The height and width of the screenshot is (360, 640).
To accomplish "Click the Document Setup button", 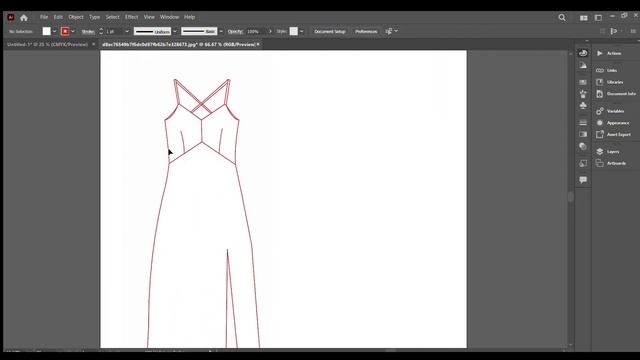I will point(330,31).
